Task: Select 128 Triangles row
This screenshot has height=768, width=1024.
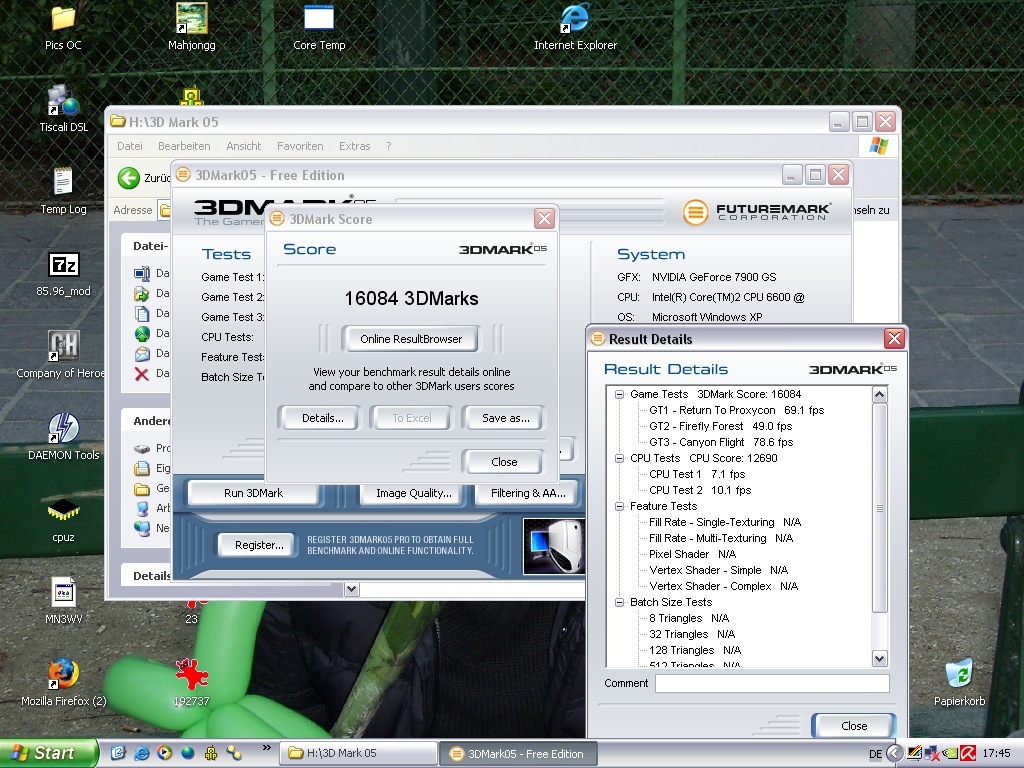Action: click(695, 650)
